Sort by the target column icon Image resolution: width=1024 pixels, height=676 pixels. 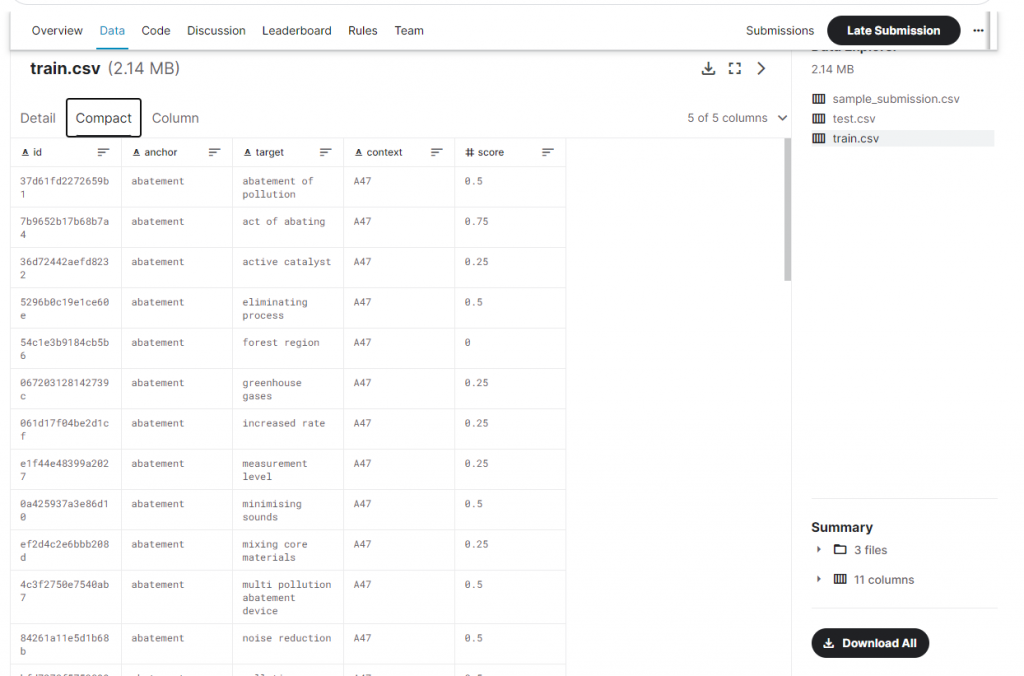pos(325,152)
